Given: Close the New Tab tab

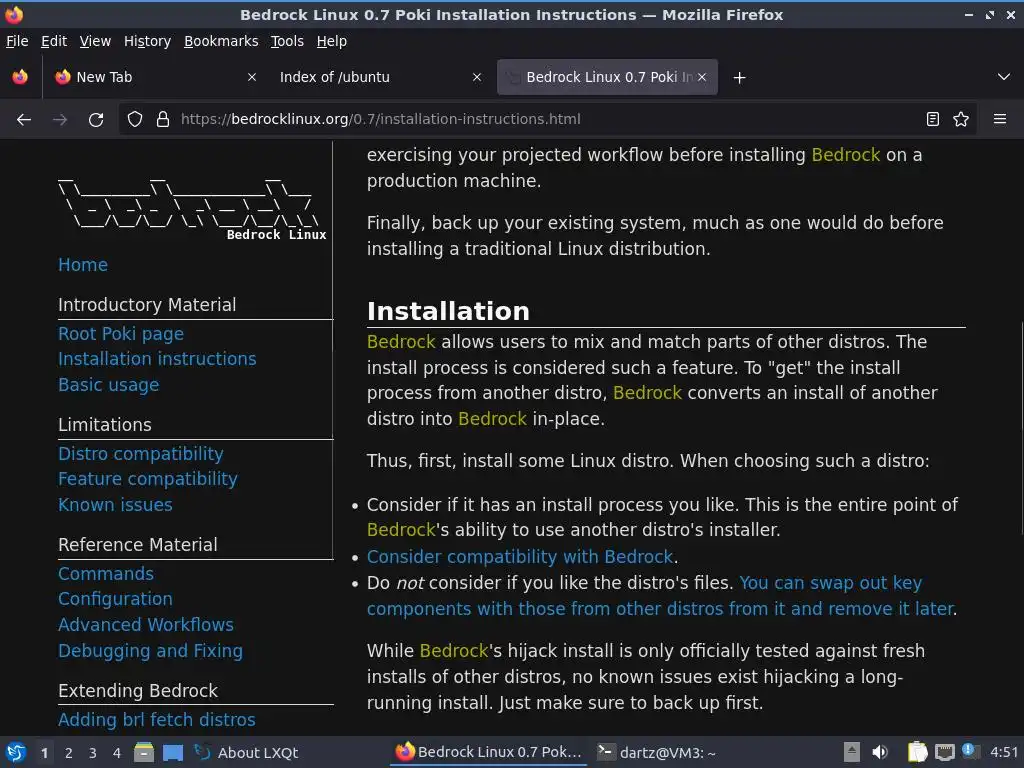Looking at the screenshot, I should point(251,77).
